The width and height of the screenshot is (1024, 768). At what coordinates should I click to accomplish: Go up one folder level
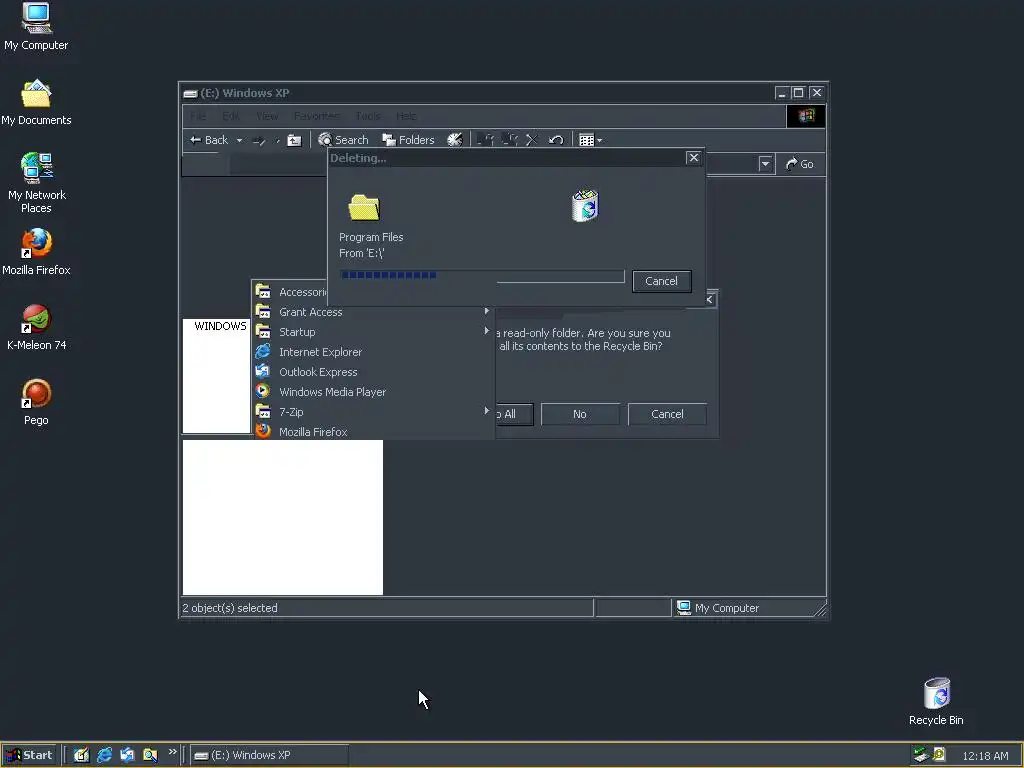tap(295, 140)
